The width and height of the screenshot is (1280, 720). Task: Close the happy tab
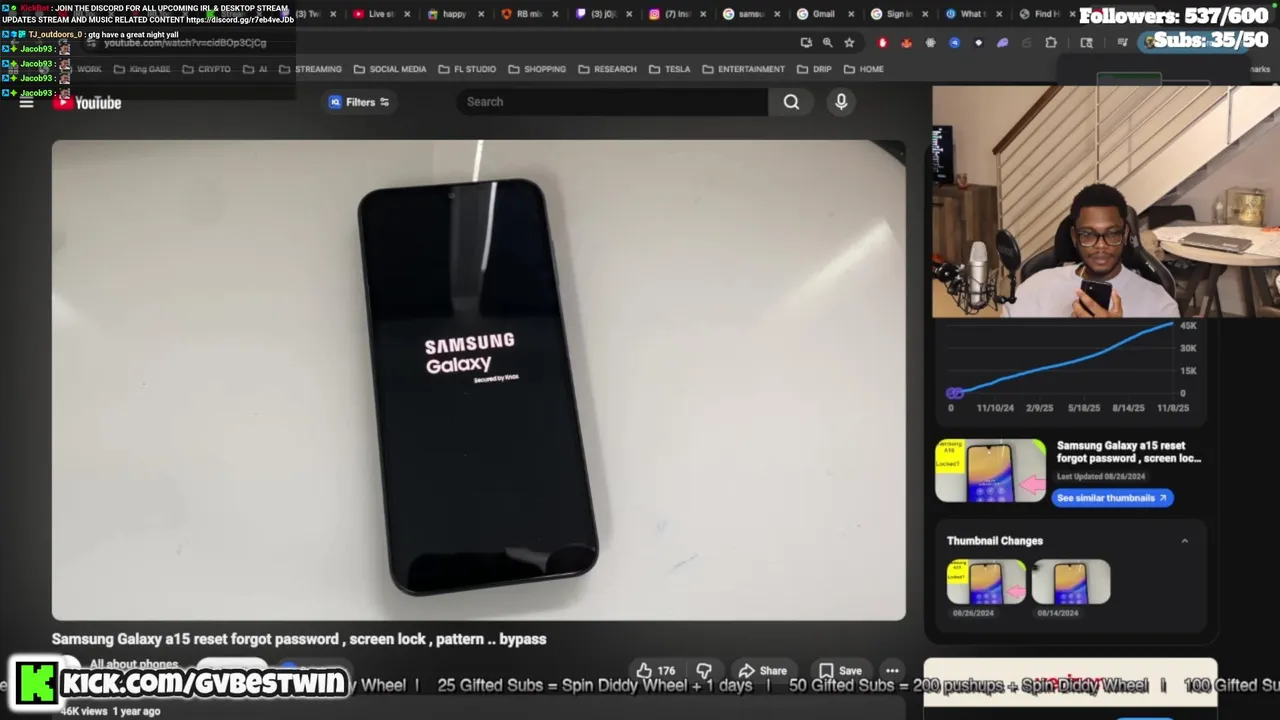[x=481, y=14]
